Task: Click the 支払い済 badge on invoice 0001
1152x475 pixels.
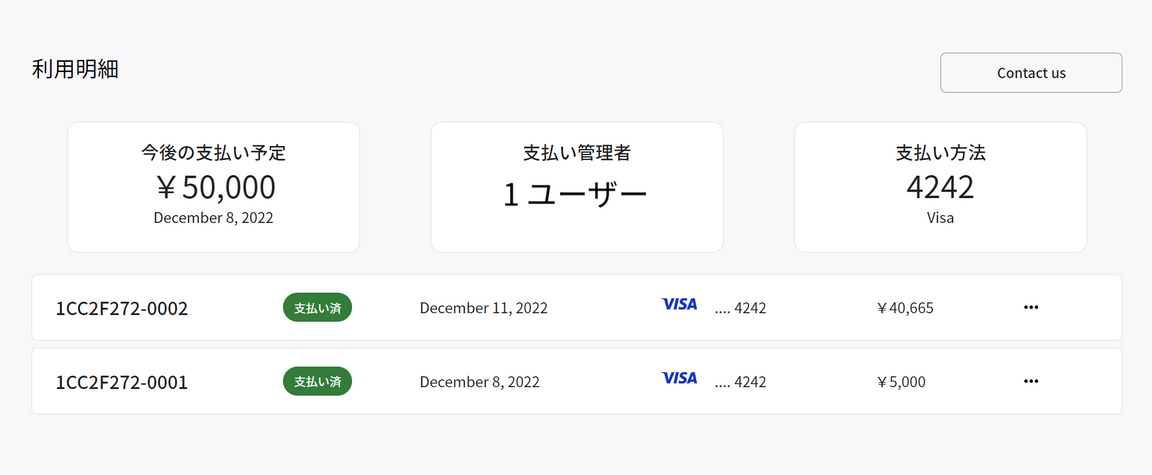Action: [317, 382]
